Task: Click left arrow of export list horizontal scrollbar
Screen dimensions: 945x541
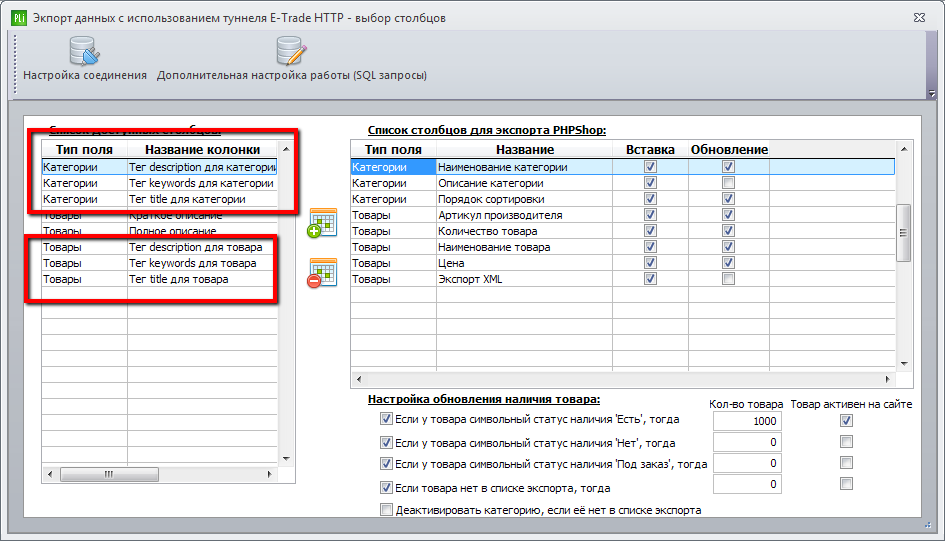Action: pyautogui.click(x=359, y=379)
